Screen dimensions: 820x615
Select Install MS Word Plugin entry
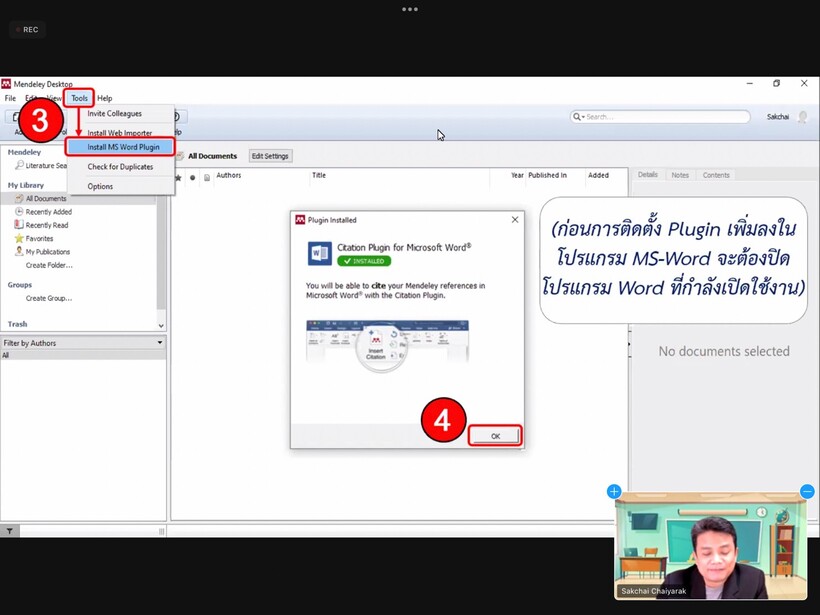coord(121,147)
